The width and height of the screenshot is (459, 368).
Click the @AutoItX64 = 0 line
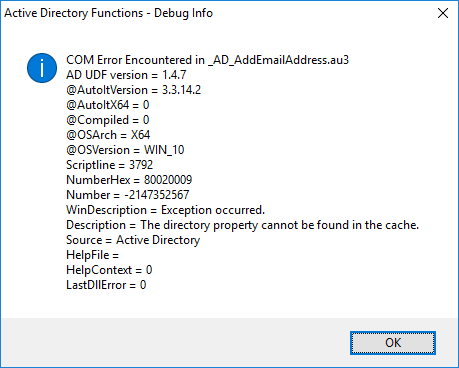pos(108,105)
